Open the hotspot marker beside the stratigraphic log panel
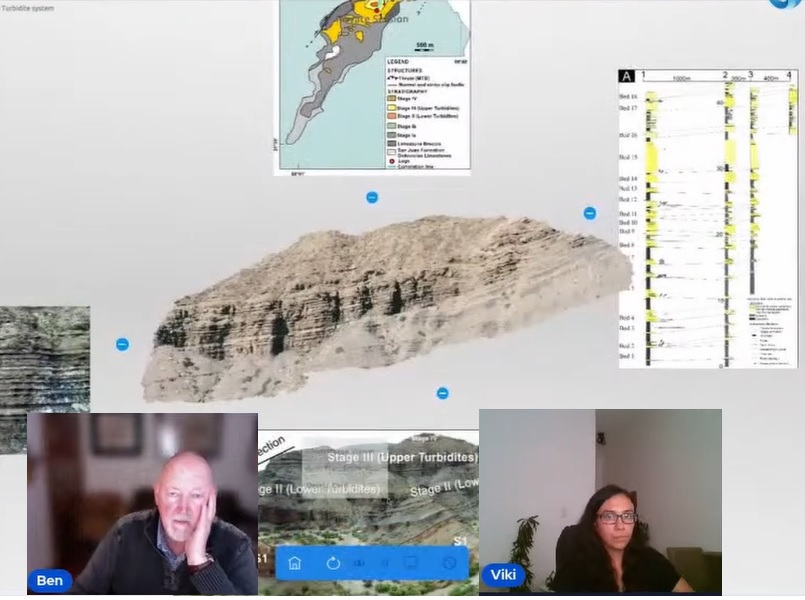The width and height of the screenshot is (805, 600). pos(590,213)
